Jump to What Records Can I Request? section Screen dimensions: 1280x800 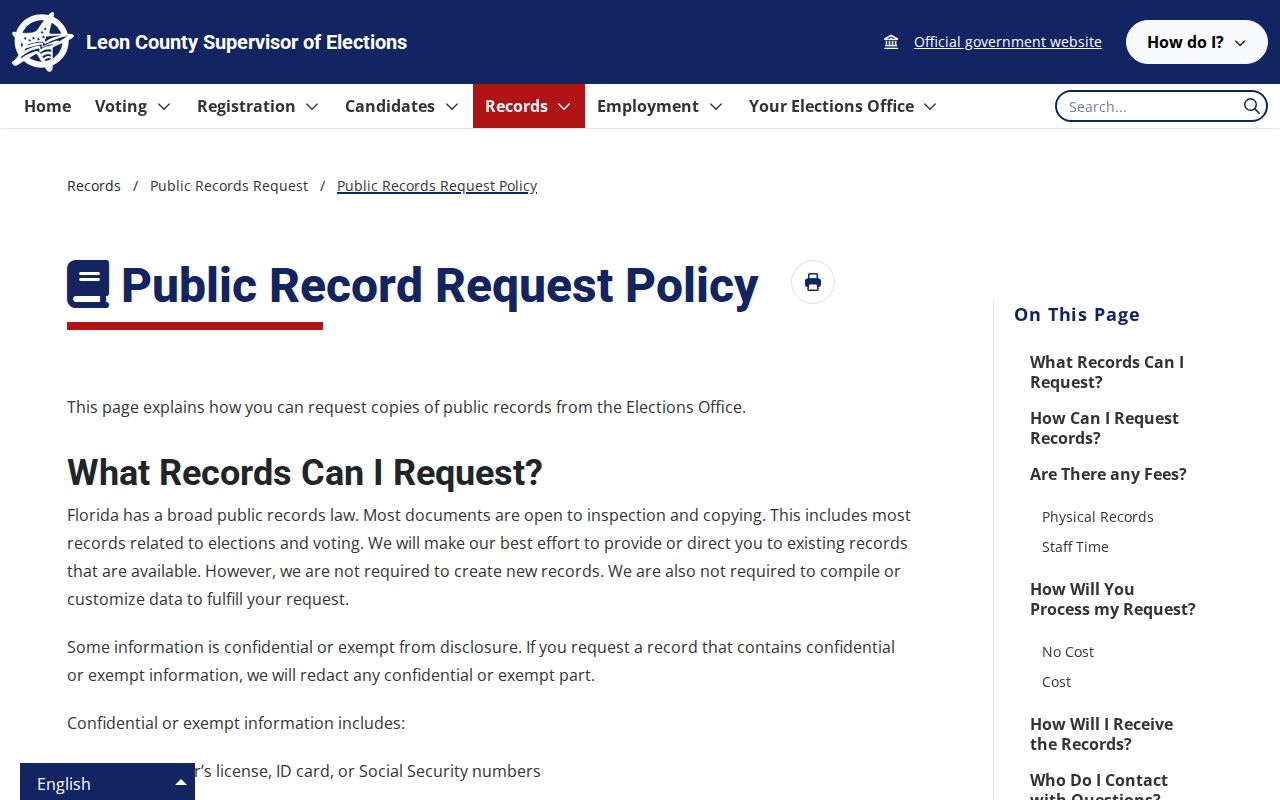click(1107, 372)
